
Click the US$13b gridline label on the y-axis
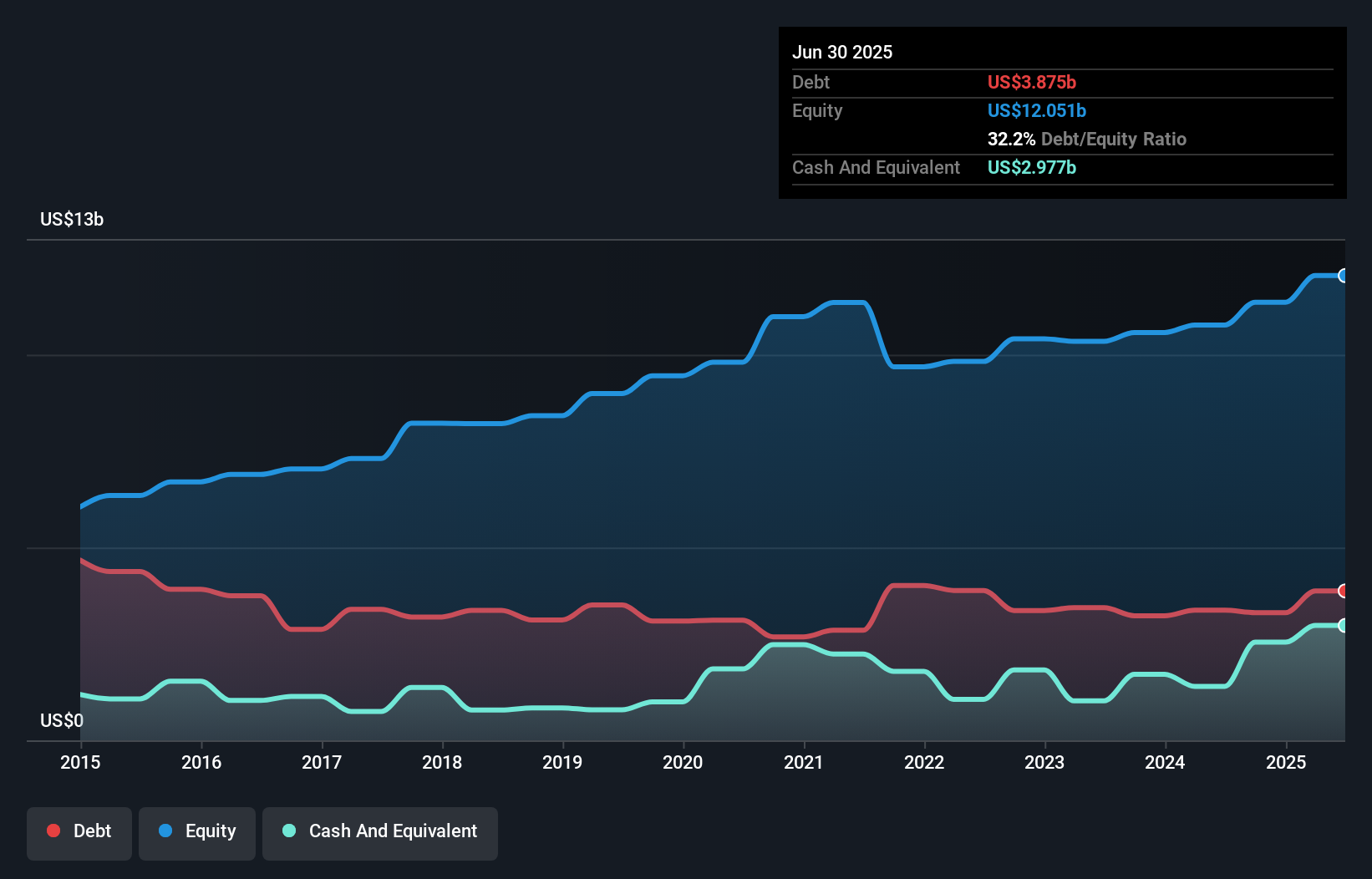(72, 220)
